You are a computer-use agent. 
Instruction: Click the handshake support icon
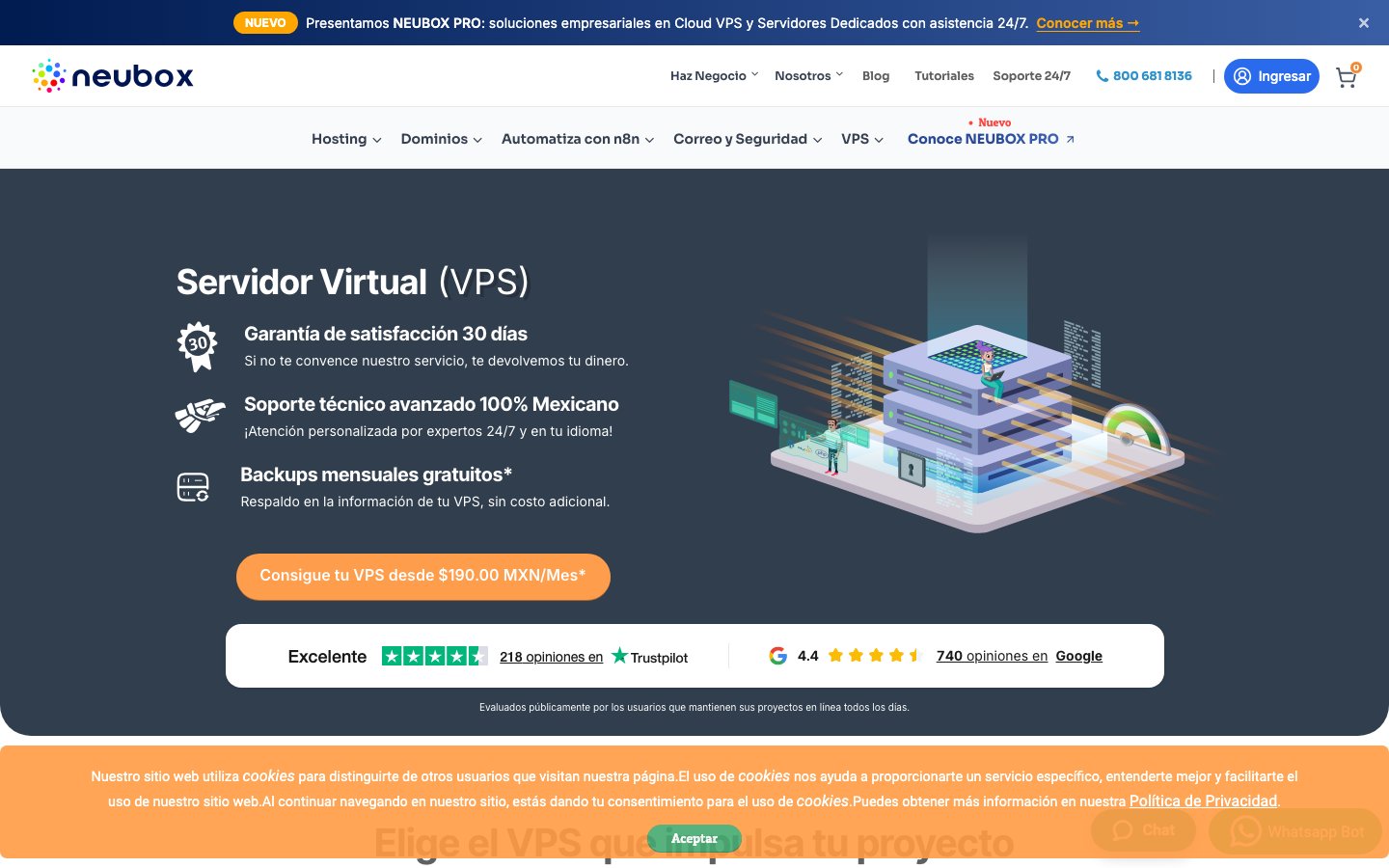click(x=200, y=416)
